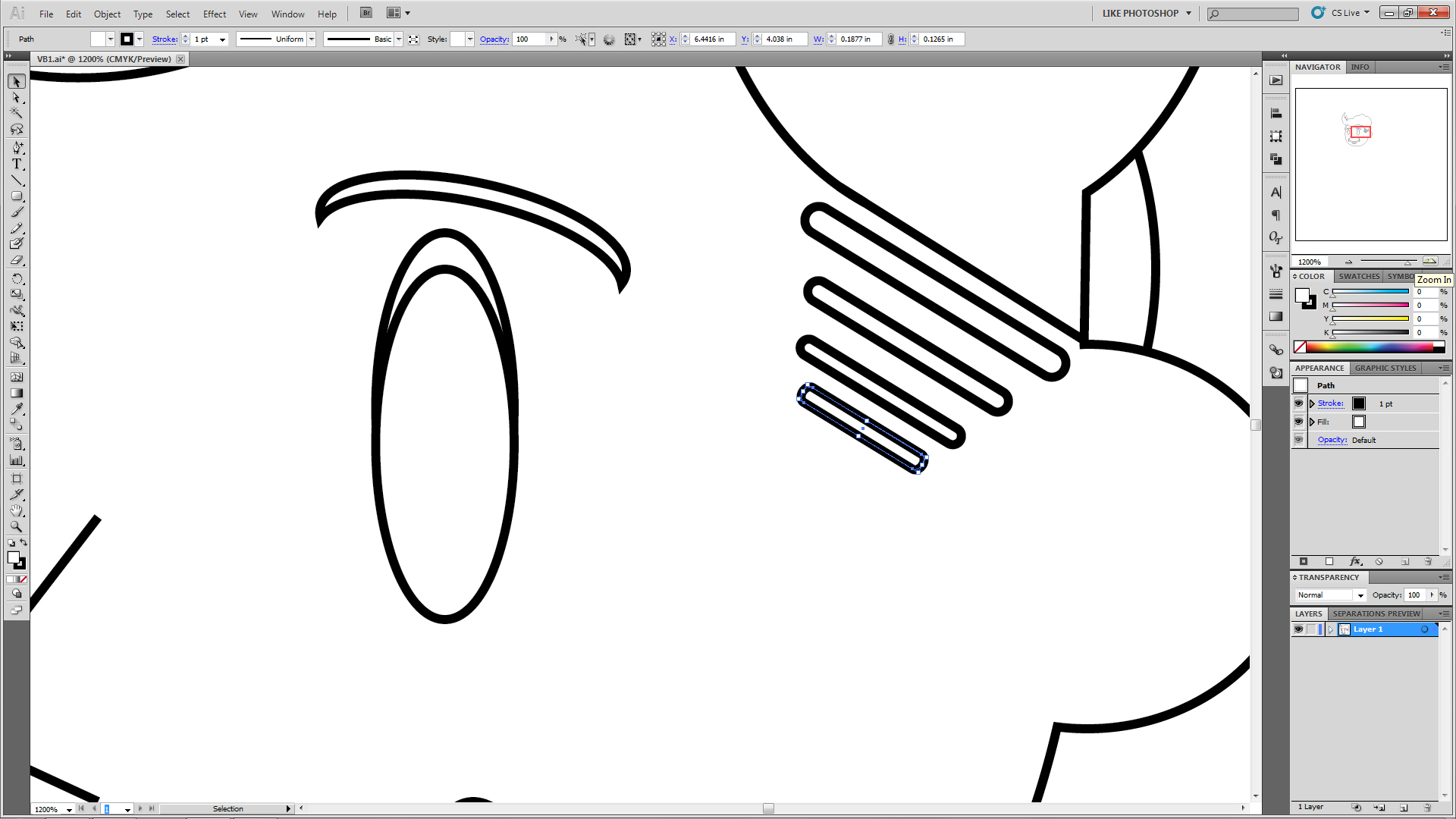
Task: Select the Zoom tool in toolbox
Action: click(17, 526)
